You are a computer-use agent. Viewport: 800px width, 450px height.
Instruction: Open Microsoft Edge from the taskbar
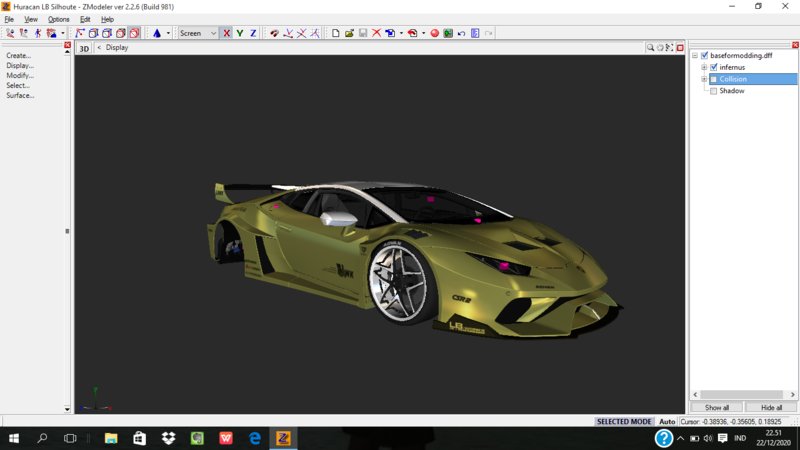[x=255, y=438]
